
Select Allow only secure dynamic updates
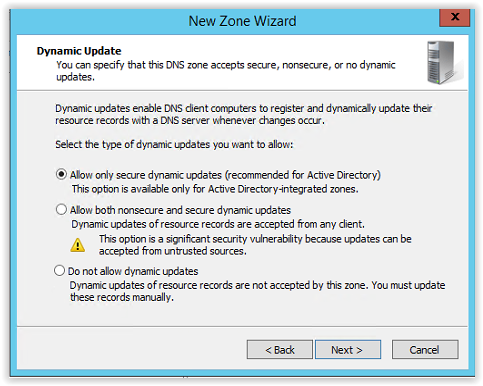click(61, 174)
